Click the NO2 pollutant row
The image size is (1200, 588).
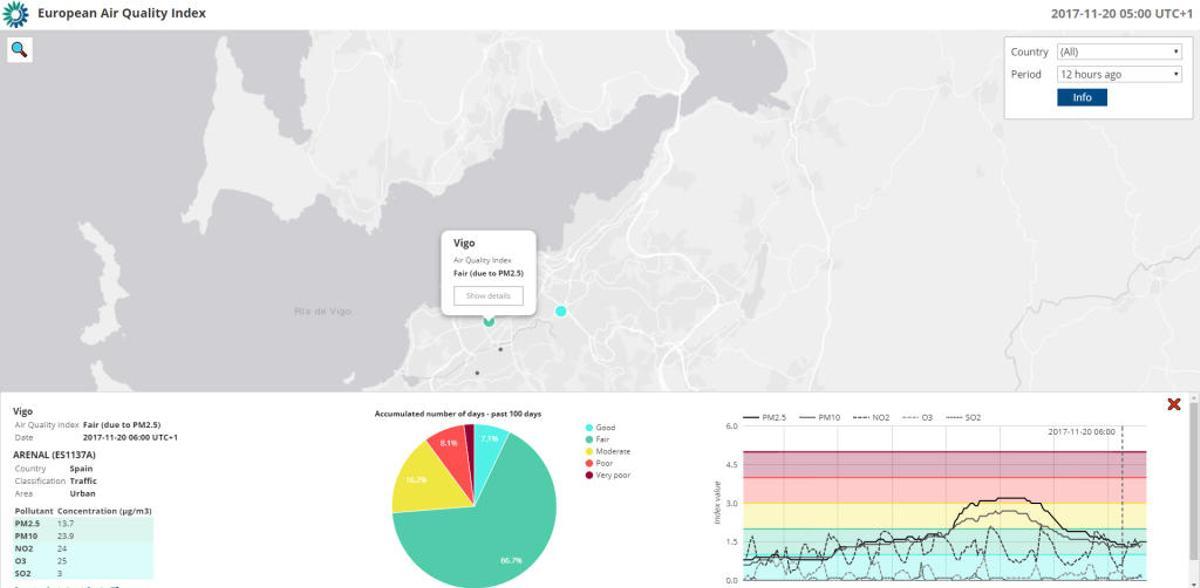[x=83, y=548]
